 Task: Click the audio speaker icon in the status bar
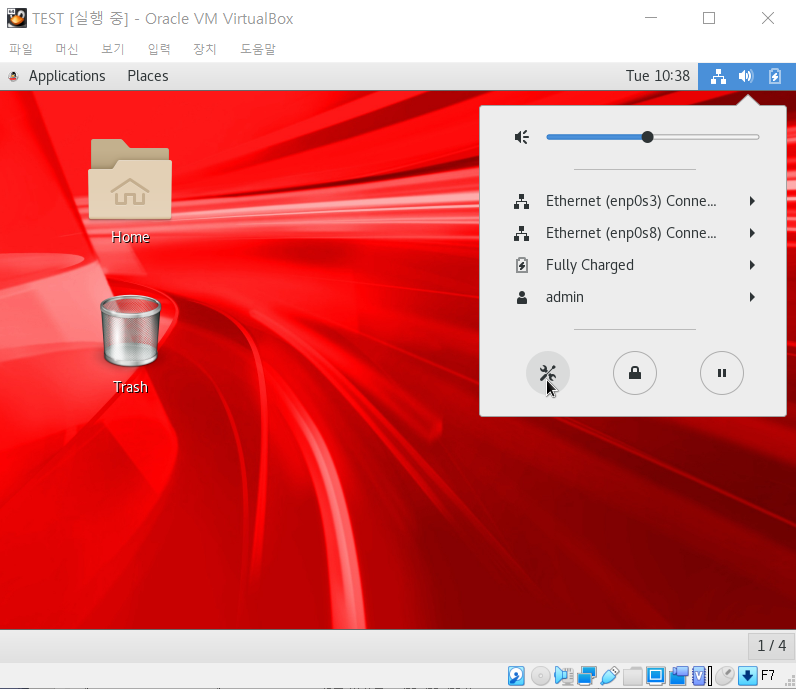pos(563,676)
